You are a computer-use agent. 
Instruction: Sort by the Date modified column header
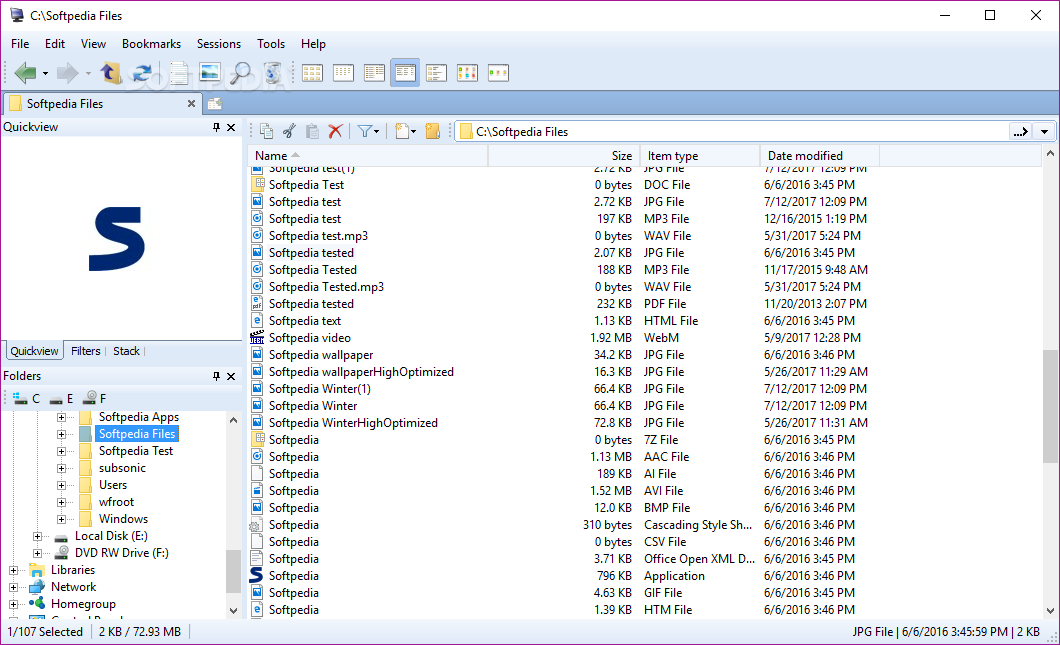(819, 156)
